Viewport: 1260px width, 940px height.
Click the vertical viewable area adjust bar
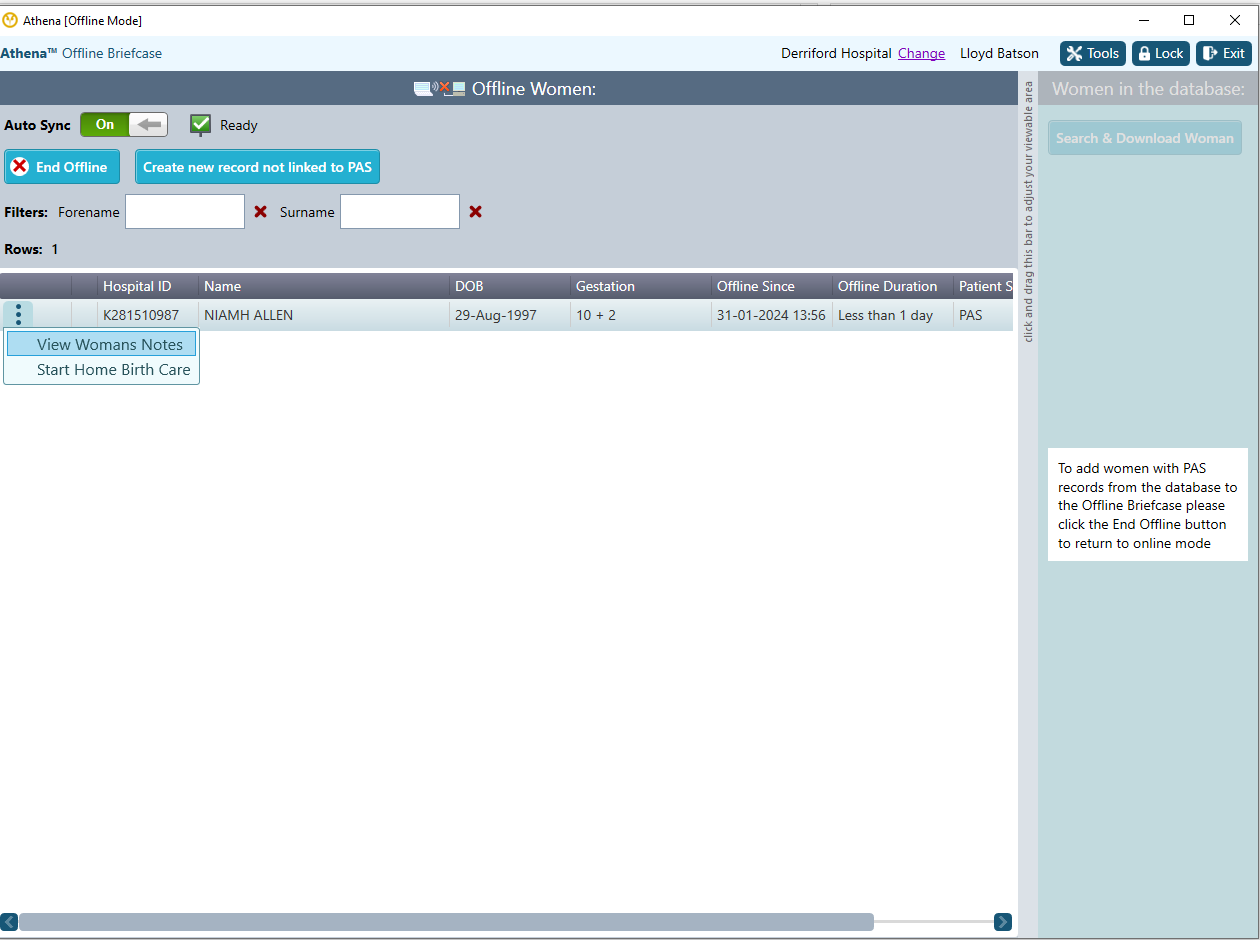coord(1028,505)
